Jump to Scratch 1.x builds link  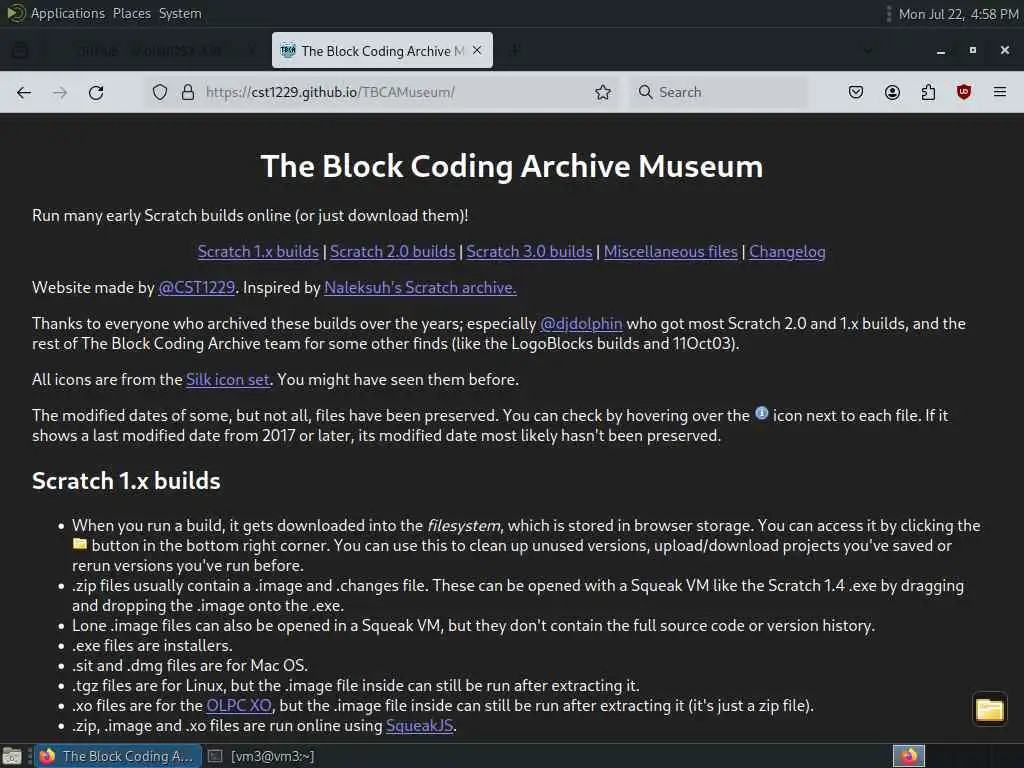tap(258, 251)
